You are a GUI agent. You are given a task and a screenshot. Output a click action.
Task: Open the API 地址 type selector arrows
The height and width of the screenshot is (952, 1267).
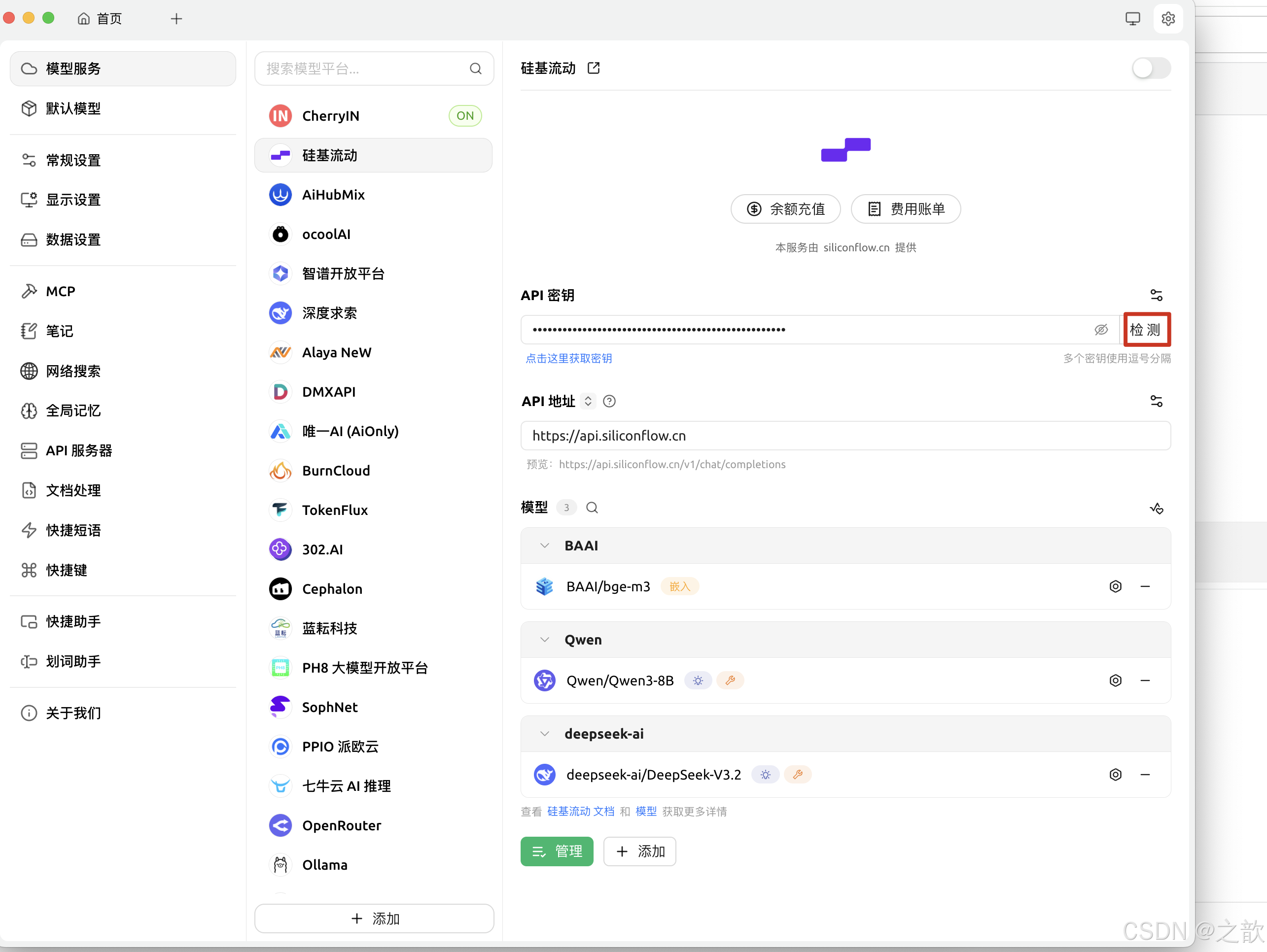[588, 401]
